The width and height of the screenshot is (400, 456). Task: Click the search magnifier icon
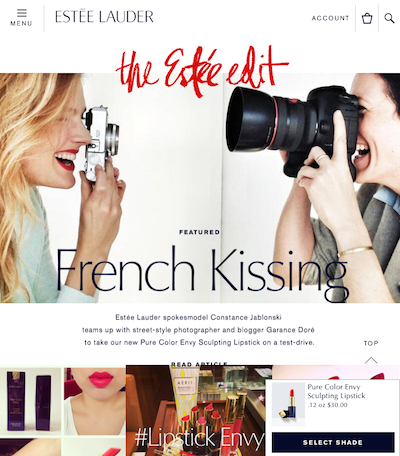pos(389,18)
